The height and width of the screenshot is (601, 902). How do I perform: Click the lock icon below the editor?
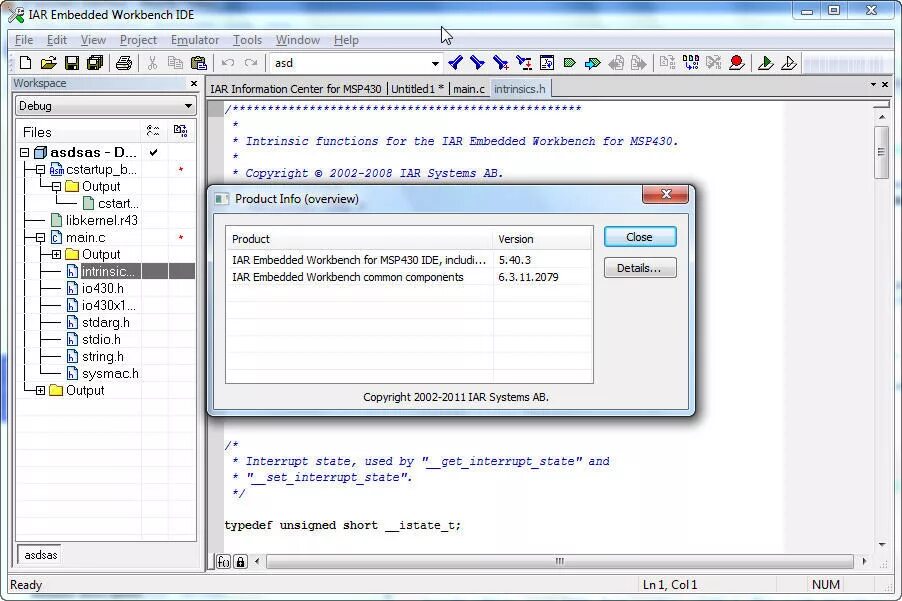(x=240, y=562)
